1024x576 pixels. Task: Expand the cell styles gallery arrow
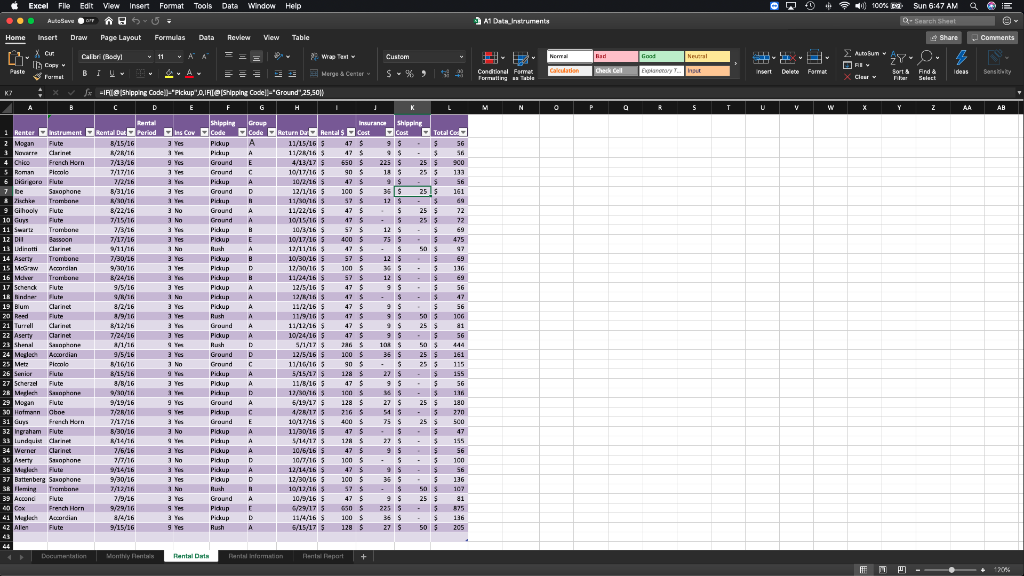pyautogui.click(x=735, y=63)
